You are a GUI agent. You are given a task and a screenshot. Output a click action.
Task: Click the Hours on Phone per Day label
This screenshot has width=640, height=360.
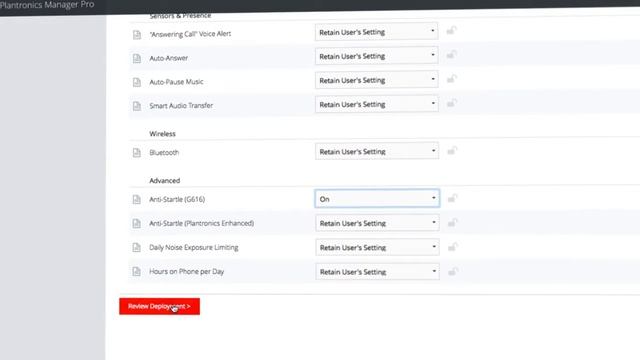[187, 271]
